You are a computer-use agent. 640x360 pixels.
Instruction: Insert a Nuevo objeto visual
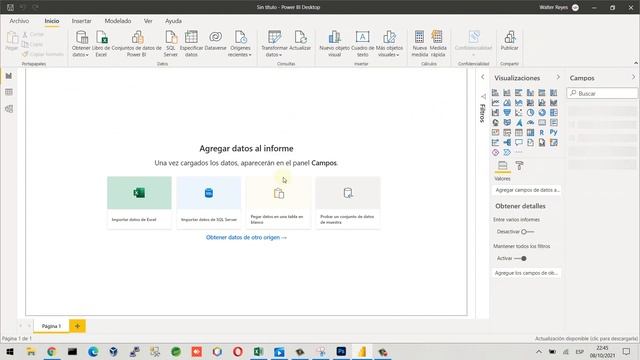pyautogui.click(x=335, y=44)
